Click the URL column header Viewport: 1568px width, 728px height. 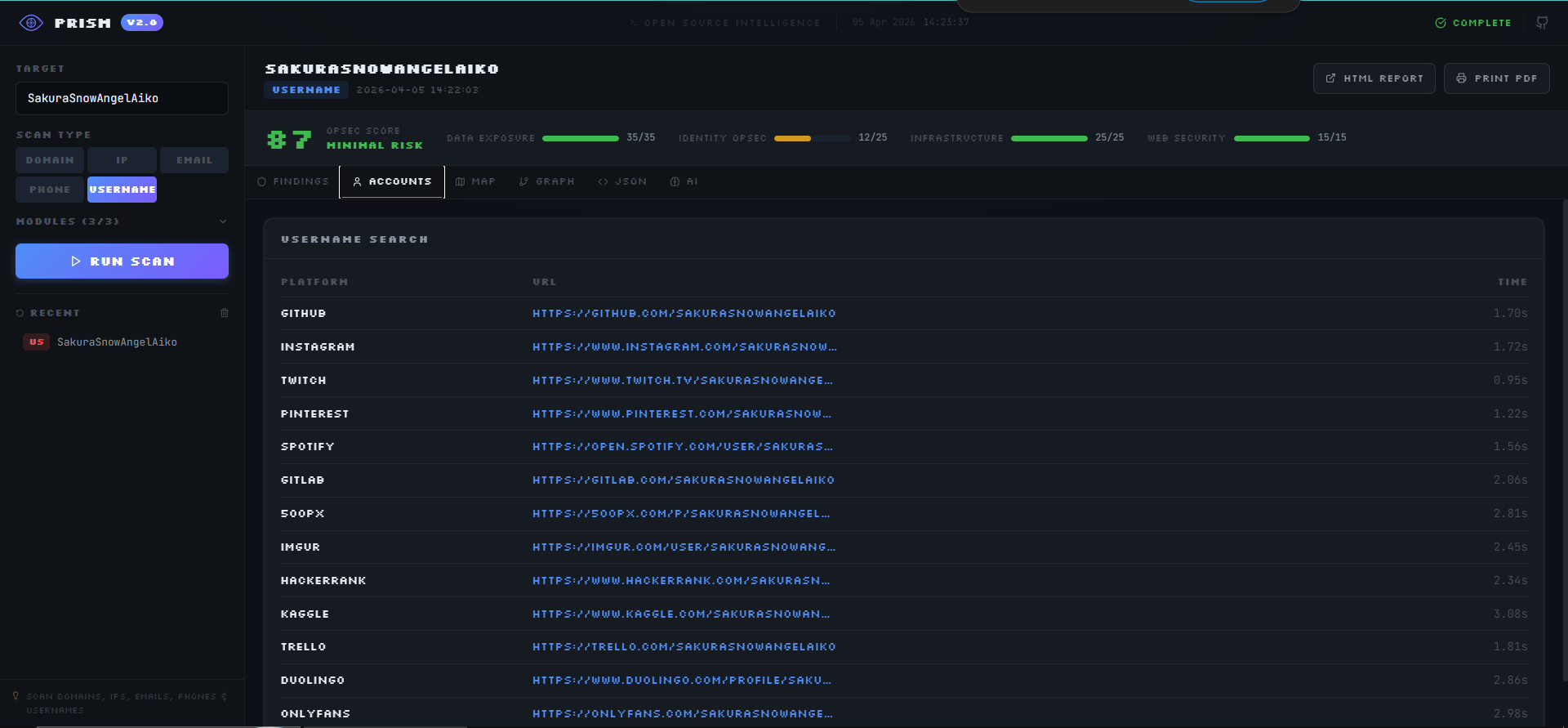coord(544,282)
